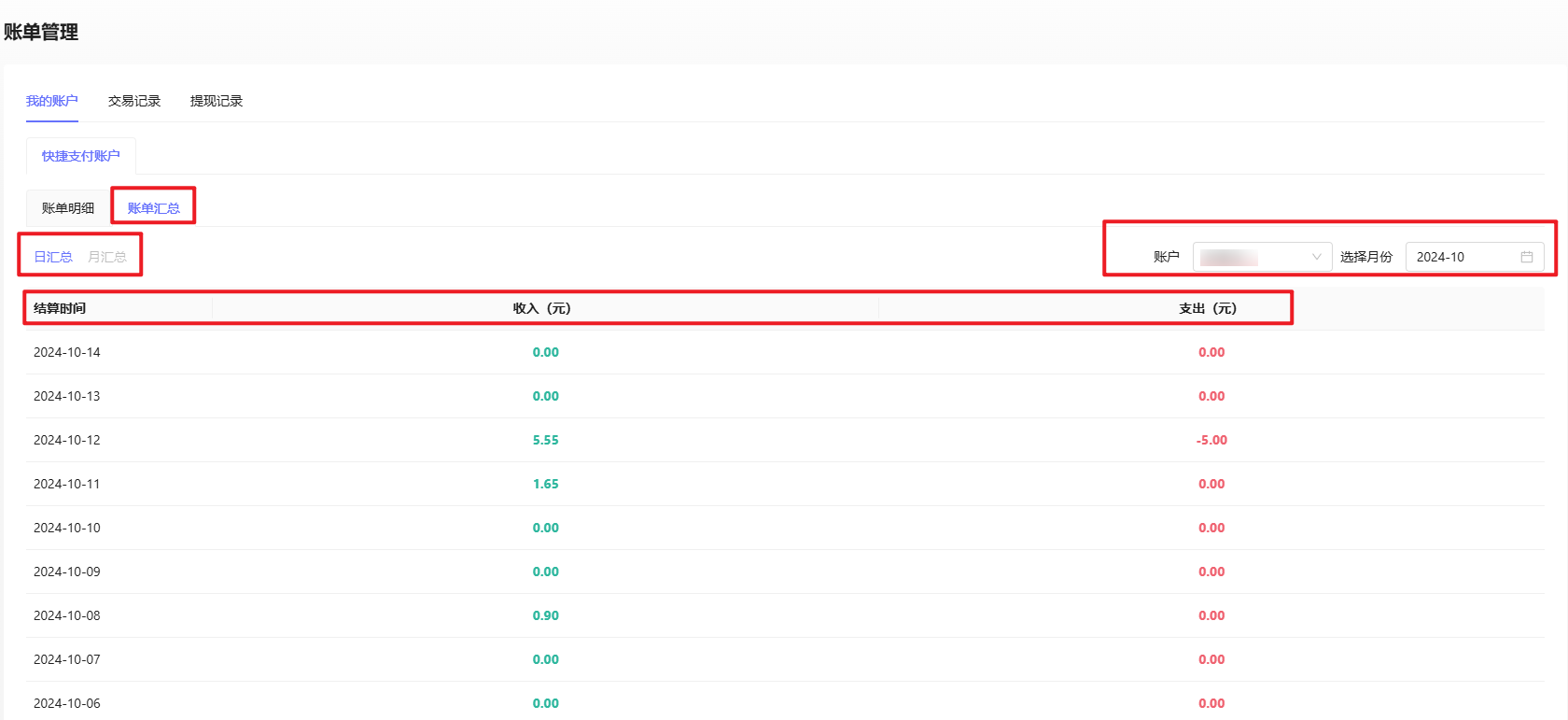Click the 1.65 income on 2024-10-11

click(x=545, y=484)
